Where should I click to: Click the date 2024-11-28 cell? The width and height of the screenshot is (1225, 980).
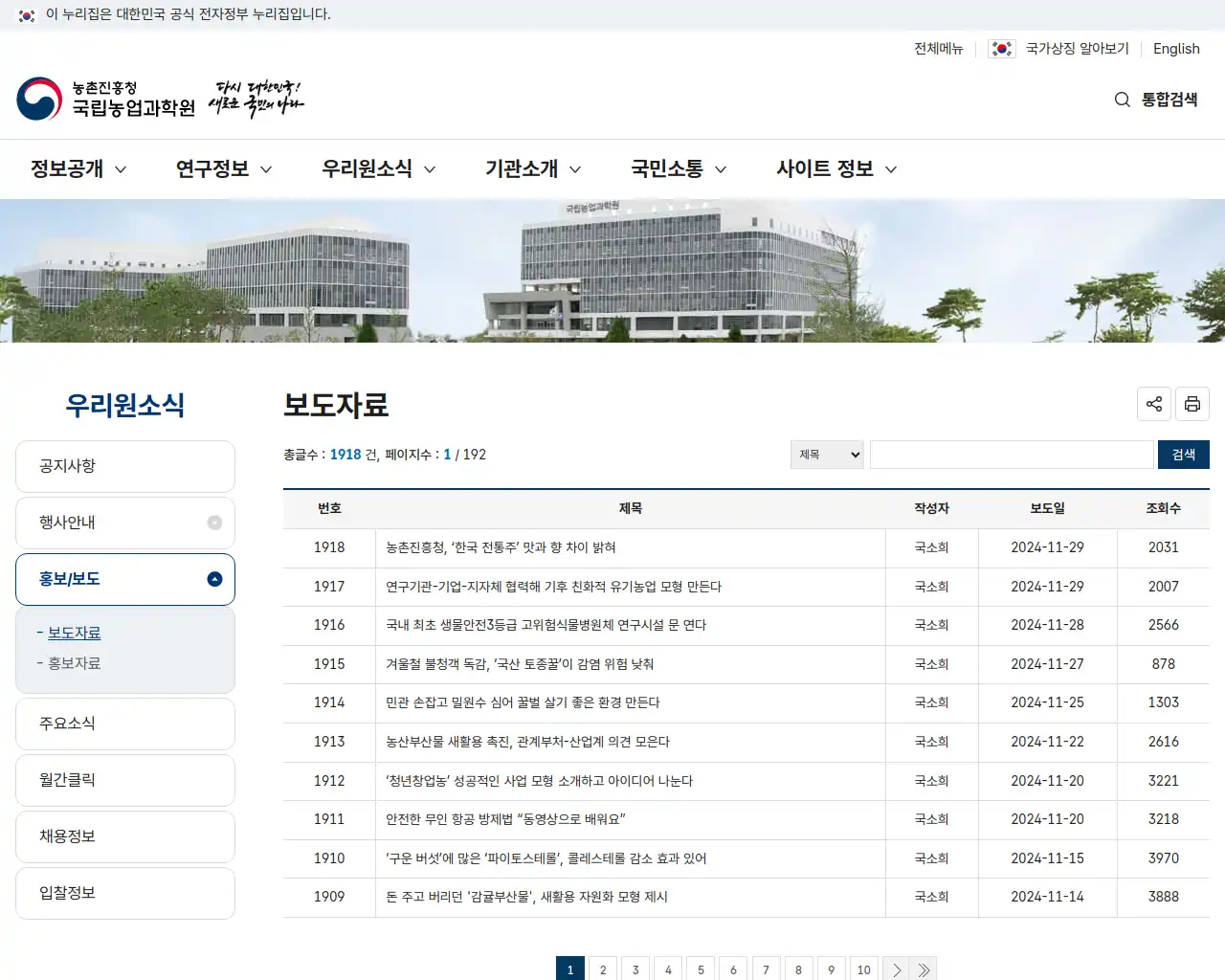[1047, 625]
